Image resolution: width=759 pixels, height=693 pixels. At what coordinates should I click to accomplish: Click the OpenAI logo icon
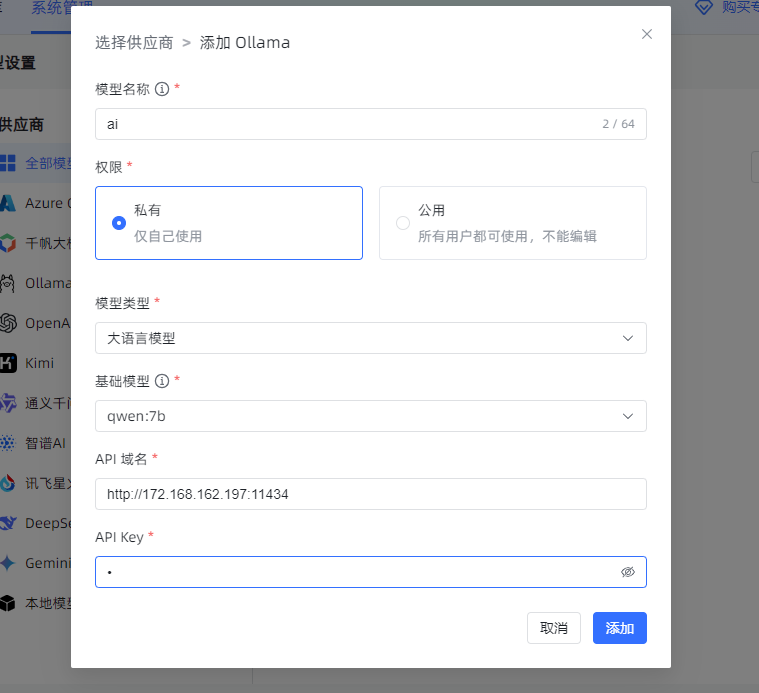tap(8, 323)
